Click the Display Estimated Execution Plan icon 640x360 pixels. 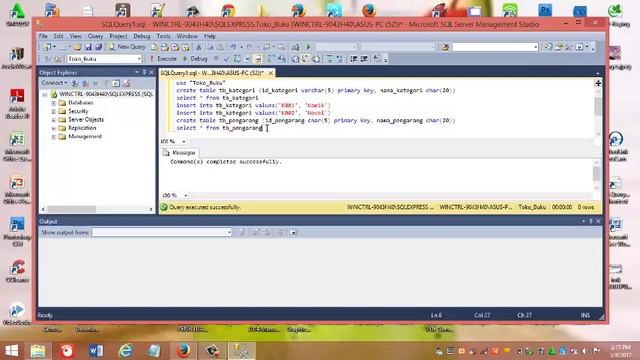pyautogui.click(x=237, y=59)
